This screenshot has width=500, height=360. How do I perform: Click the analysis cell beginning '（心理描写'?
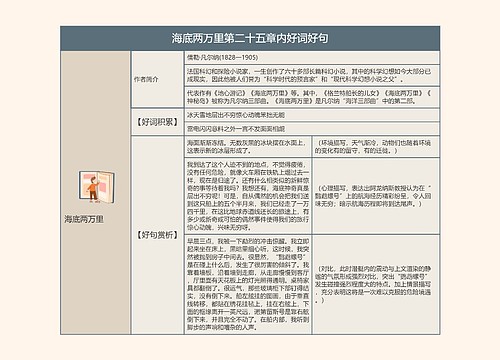click(x=376, y=196)
